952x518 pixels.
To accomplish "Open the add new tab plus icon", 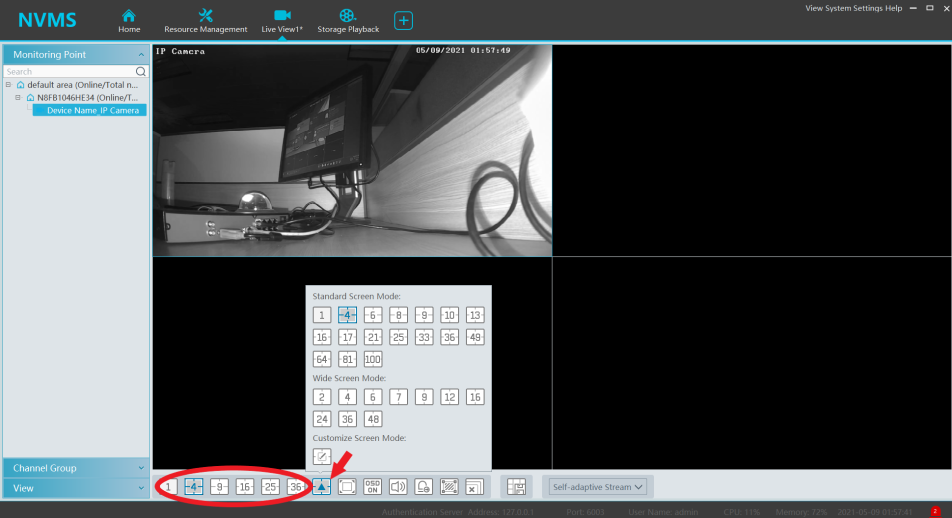I will coord(403,20).
